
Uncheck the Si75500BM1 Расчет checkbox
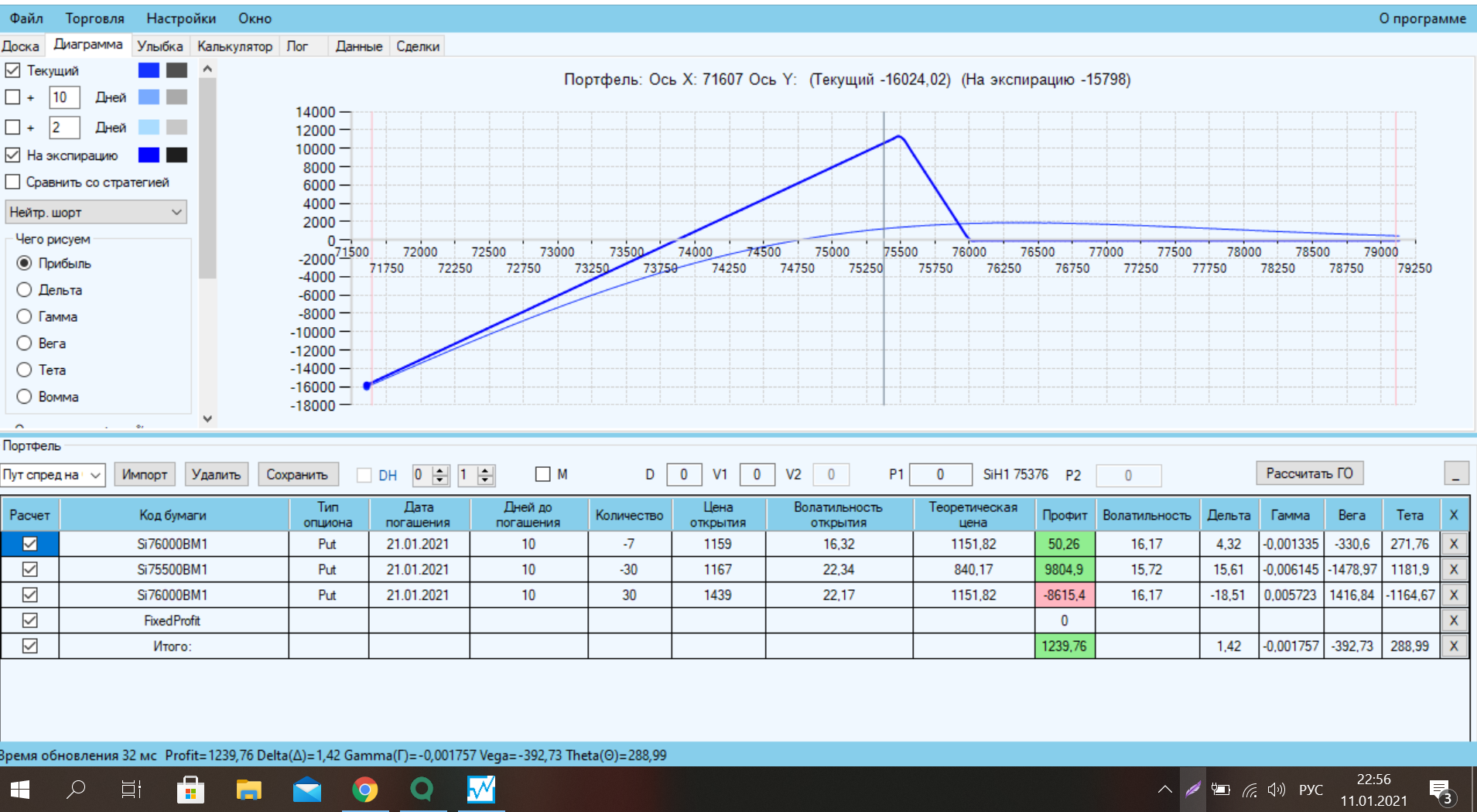coord(29,570)
